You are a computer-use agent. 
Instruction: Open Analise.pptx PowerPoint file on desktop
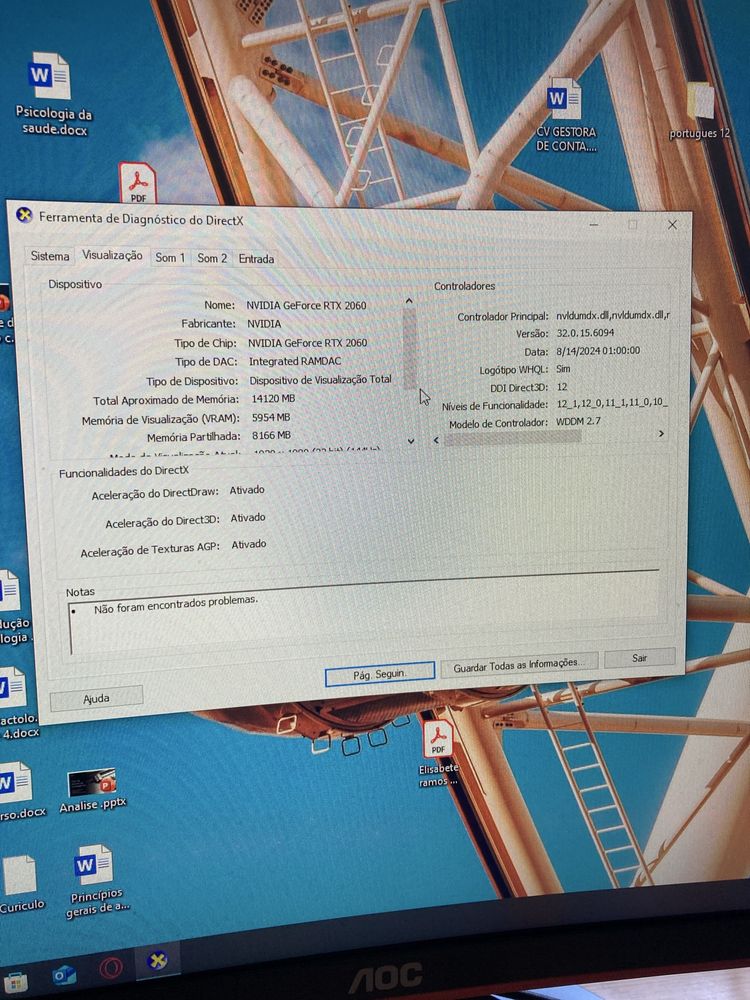[x=92, y=791]
